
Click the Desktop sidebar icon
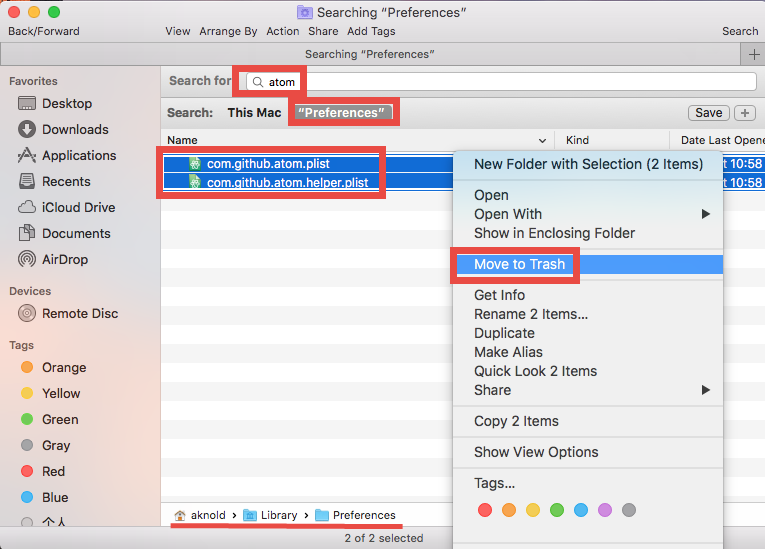[27, 103]
